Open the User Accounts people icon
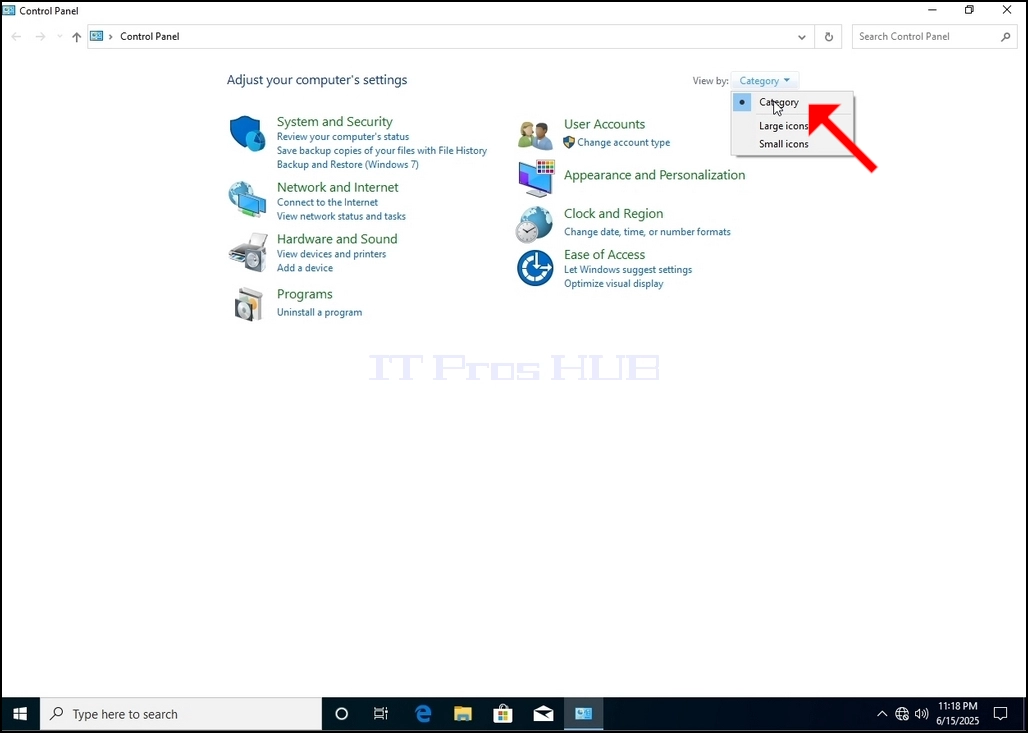The width and height of the screenshot is (1028, 733). 535,135
